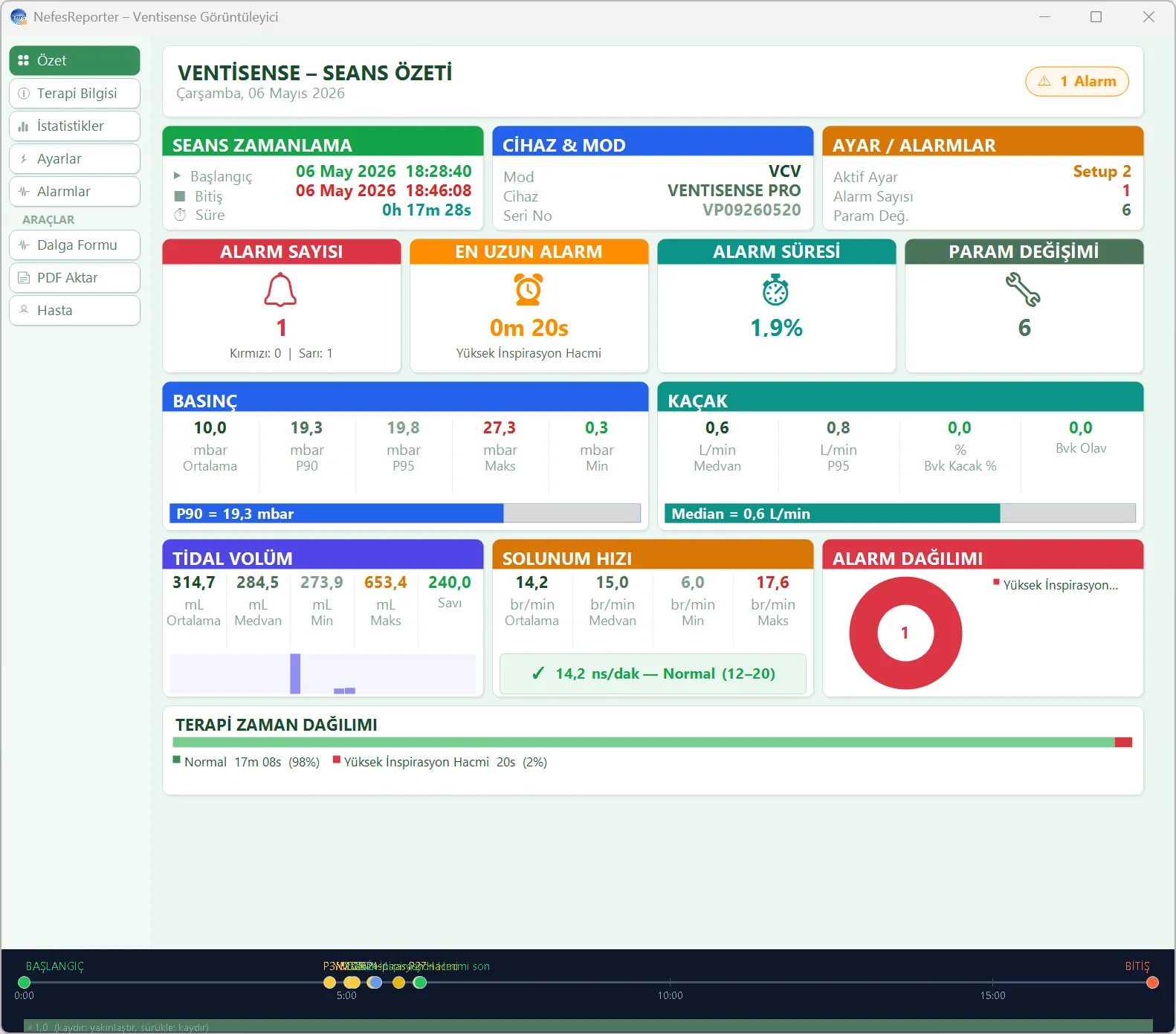Maximize the NefesReporter window
The width and height of the screenshot is (1176, 1034).
tap(1096, 16)
